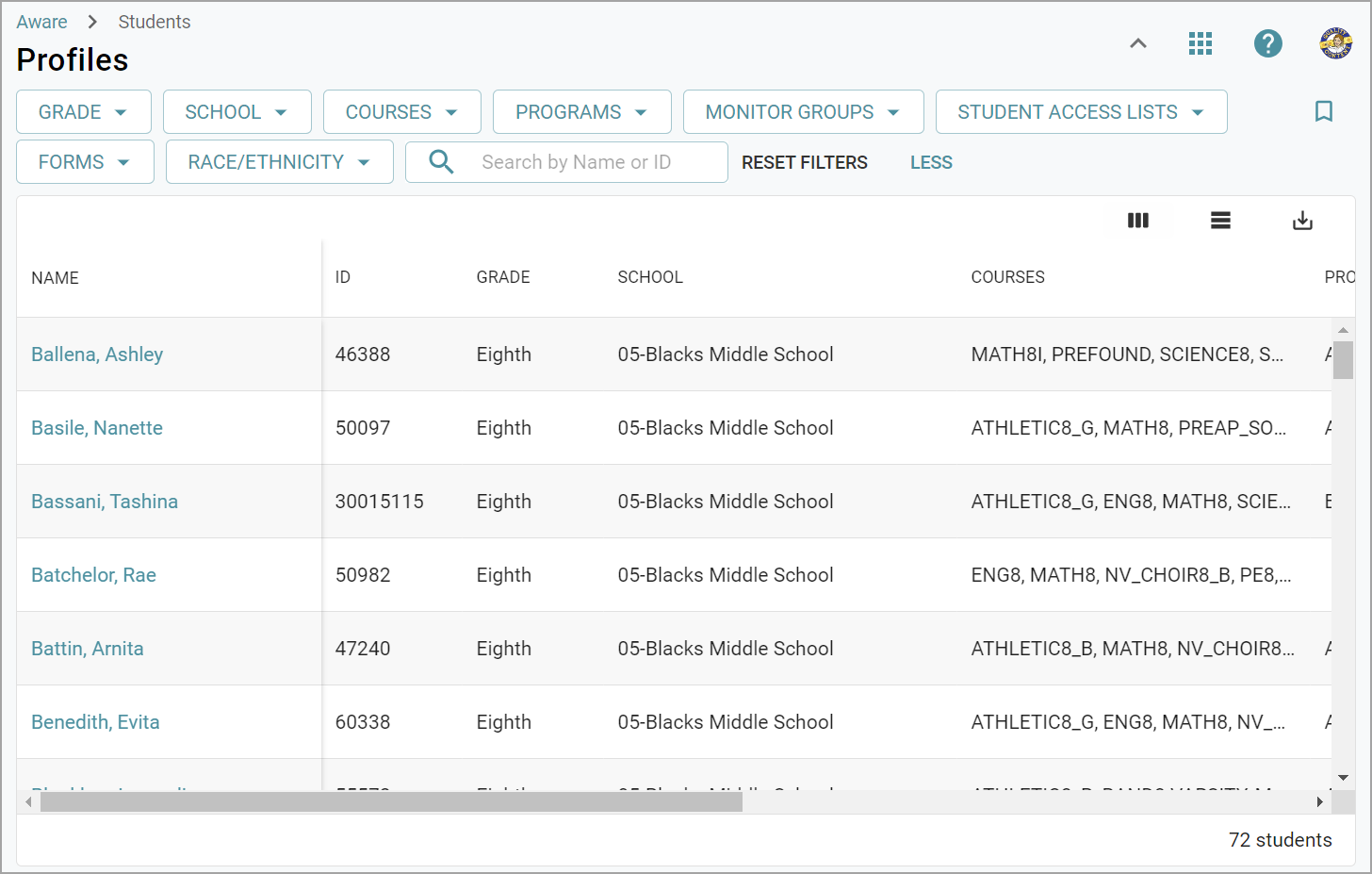Open the column chooser icon
Viewport: 1372px width, 874px height.
coord(1138,221)
